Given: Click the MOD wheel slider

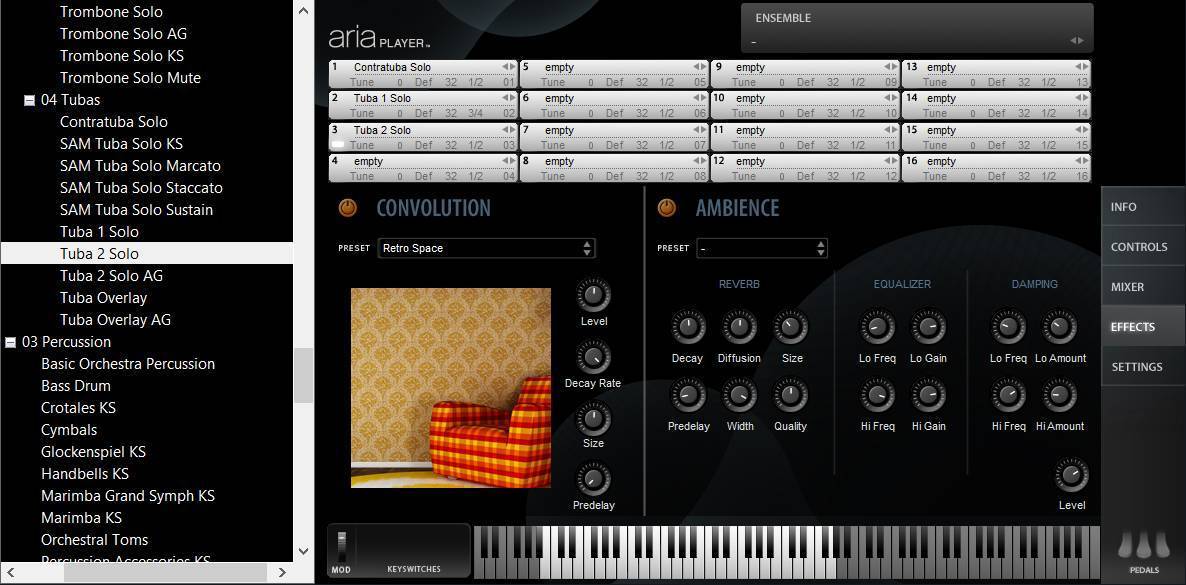Looking at the screenshot, I should tap(341, 546).
